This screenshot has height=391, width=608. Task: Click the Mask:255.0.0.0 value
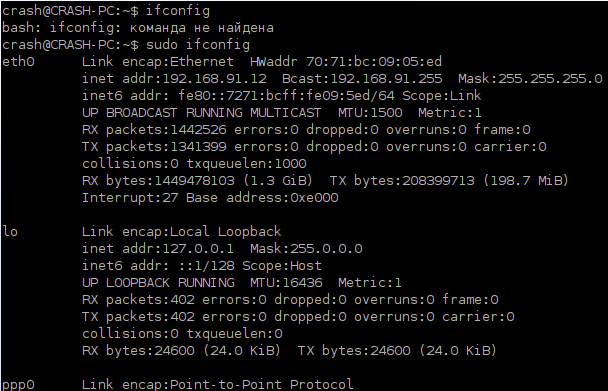coord(306,249)
